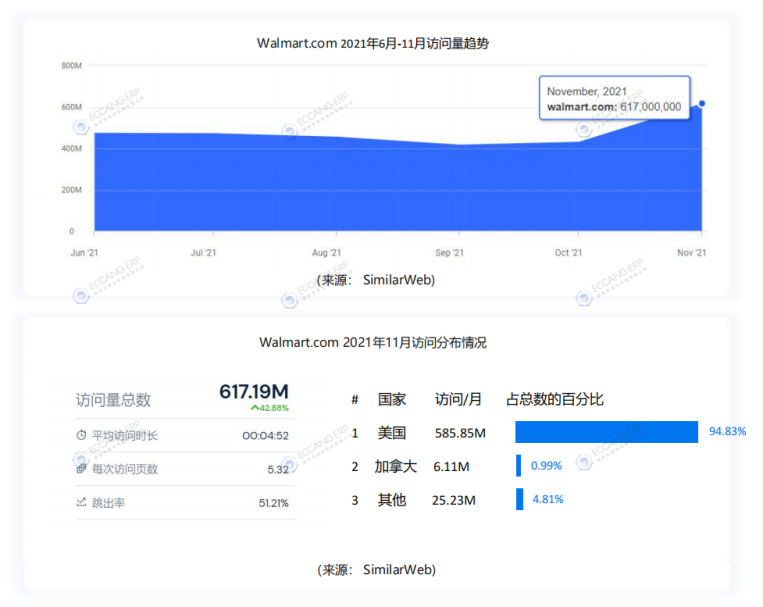Click the 其他 country row name
763x607 pixels.
tap(392, 500)
